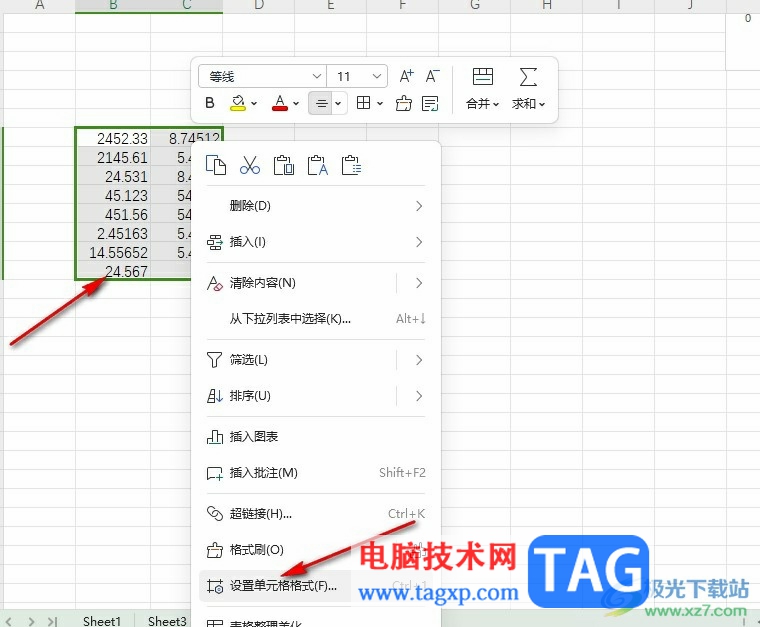
Task: Click the merge cells 合并 icon
Action: pos(483,77)
